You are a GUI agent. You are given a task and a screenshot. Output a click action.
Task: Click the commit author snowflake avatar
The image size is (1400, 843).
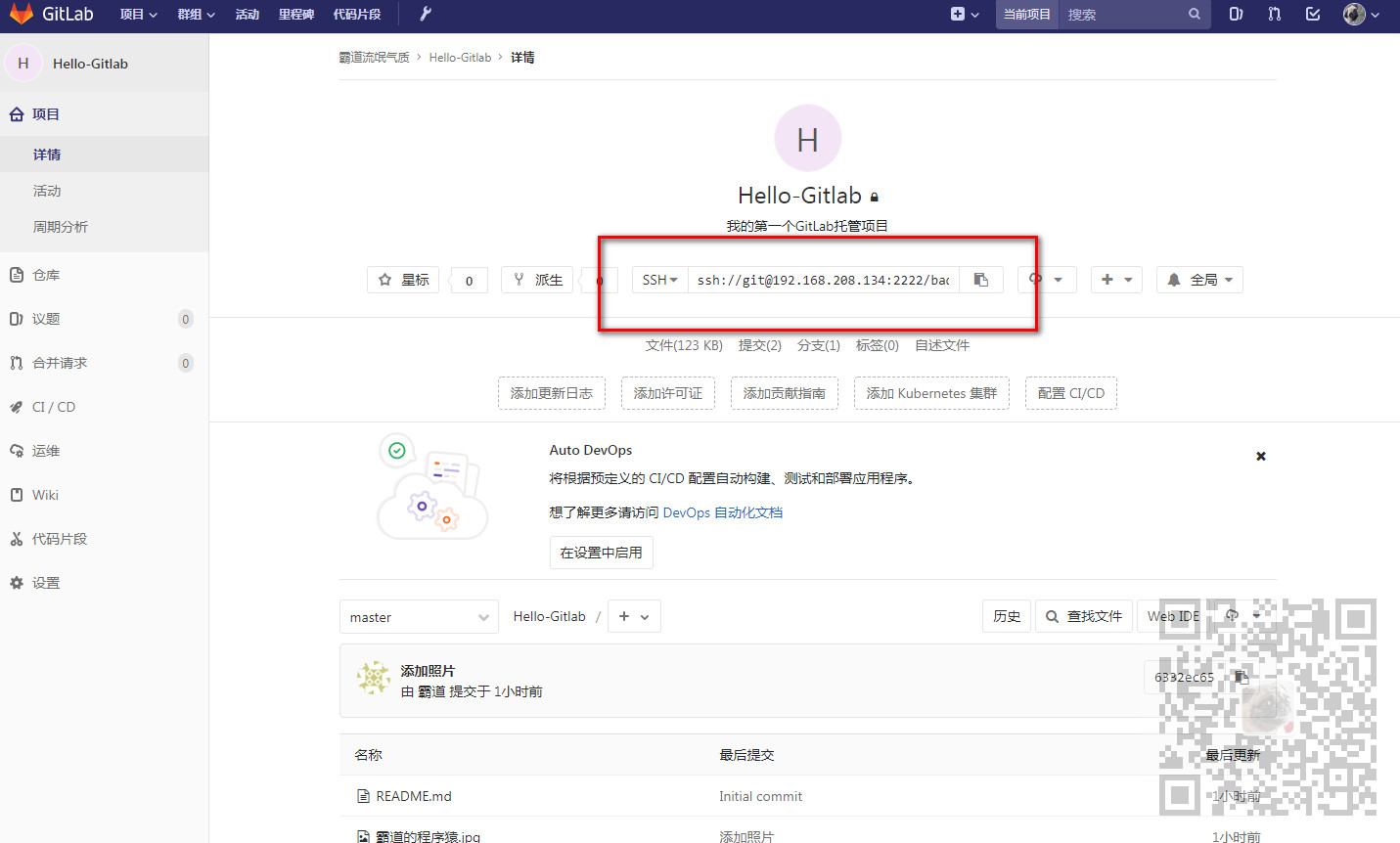373,678
